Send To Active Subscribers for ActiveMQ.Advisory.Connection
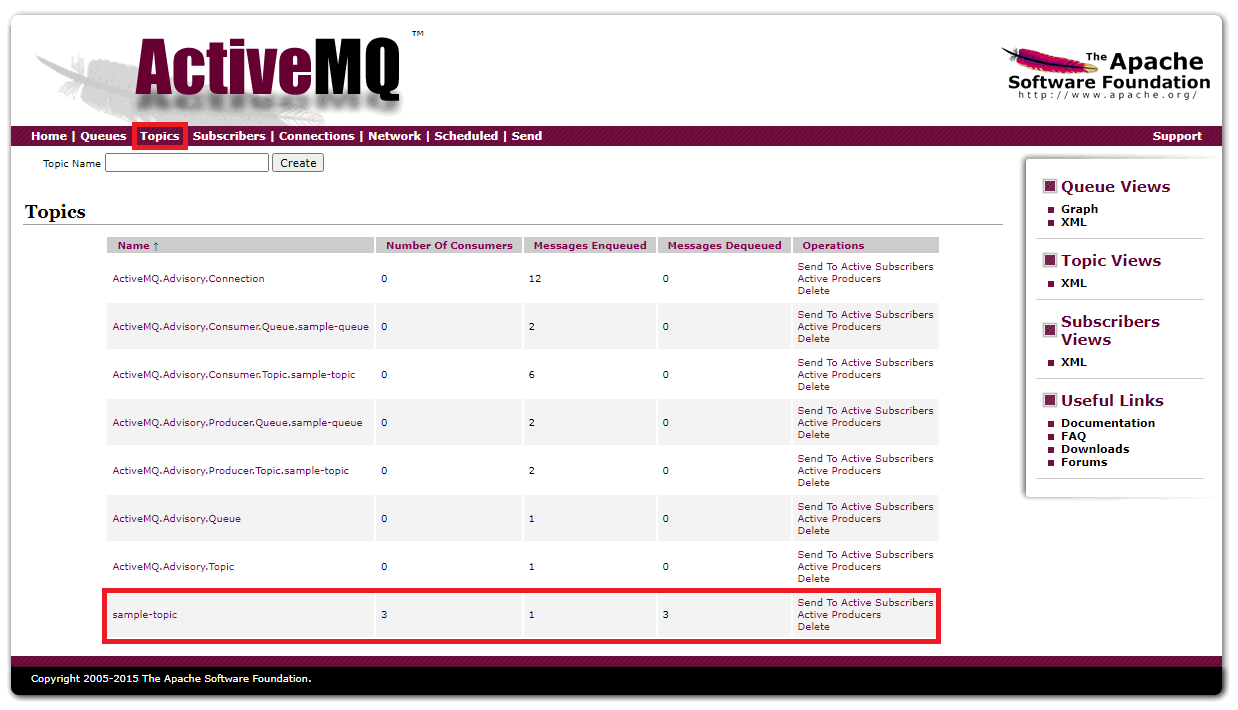The height and width of the screenshot is (710, 1238). pyautogui.click(x=865, y=267)
